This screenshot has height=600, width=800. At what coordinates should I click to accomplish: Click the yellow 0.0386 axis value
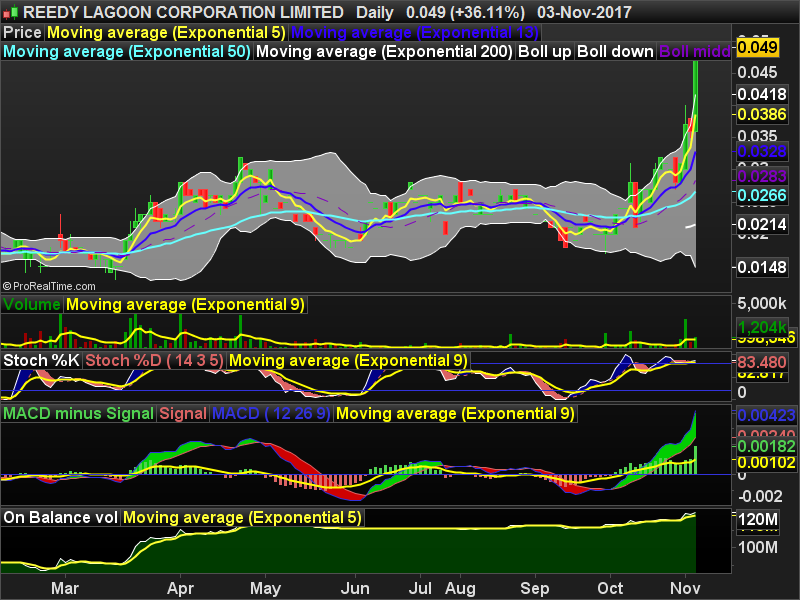(762, 114)
